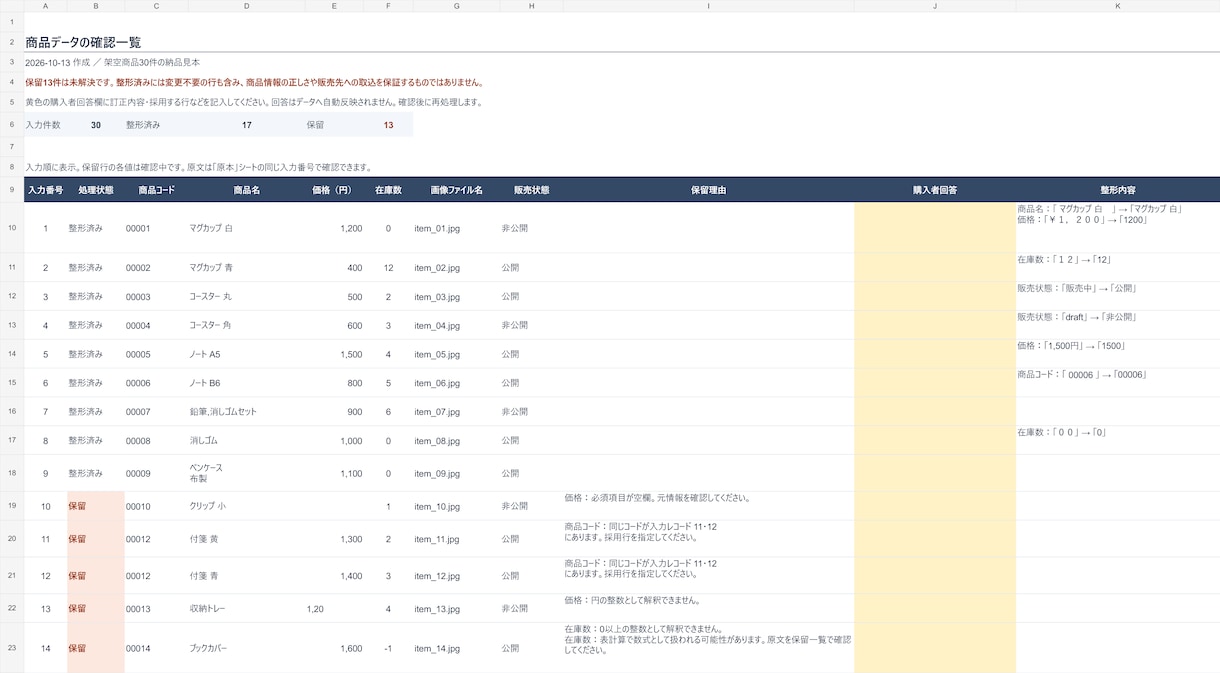Click yellow 購入者回答 cell for 付箋 黄
This screenshot has height=673, width=1220.
pyautogui.click(x=934, y=539)
